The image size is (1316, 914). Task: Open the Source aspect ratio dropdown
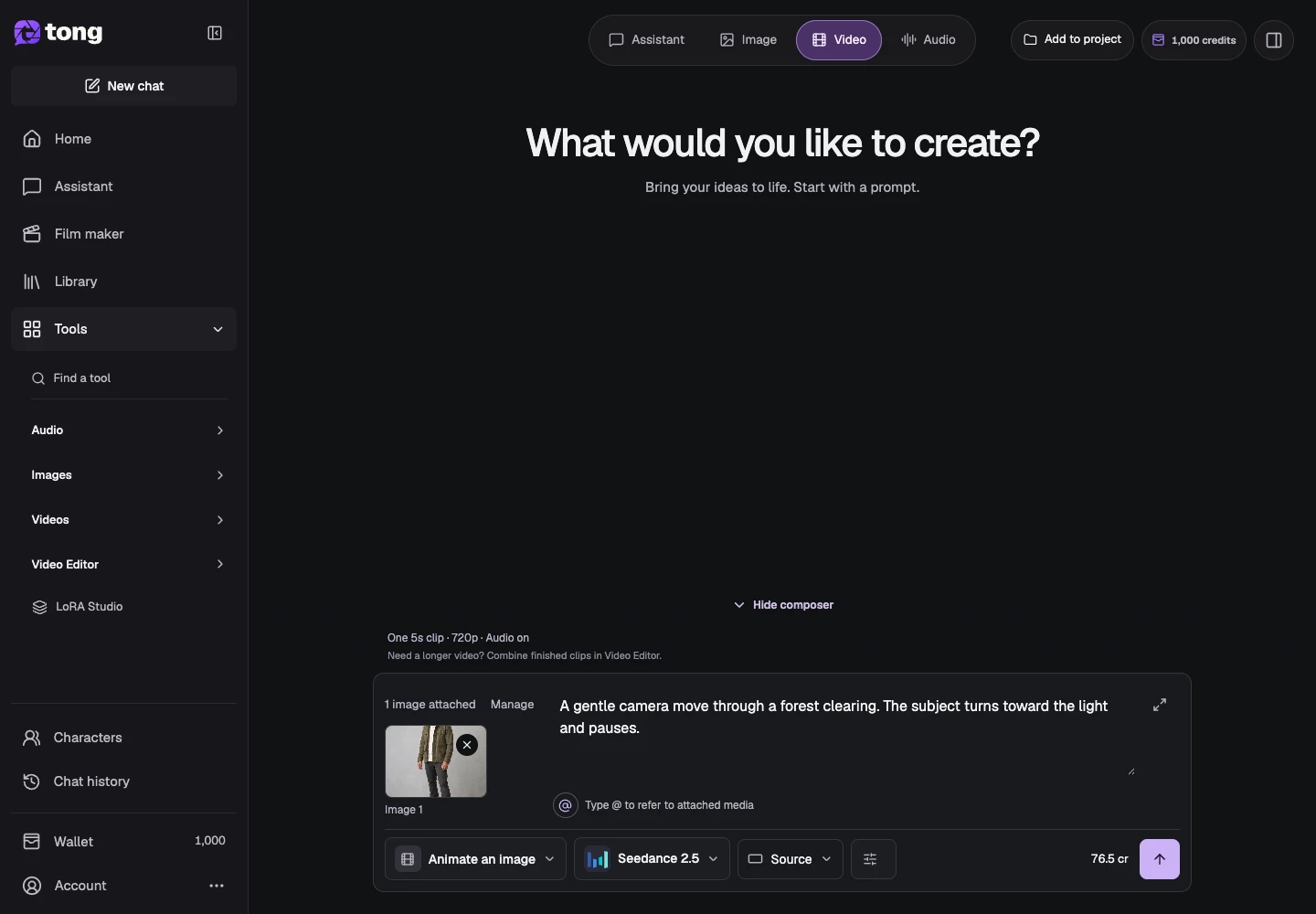pos(791,859)
